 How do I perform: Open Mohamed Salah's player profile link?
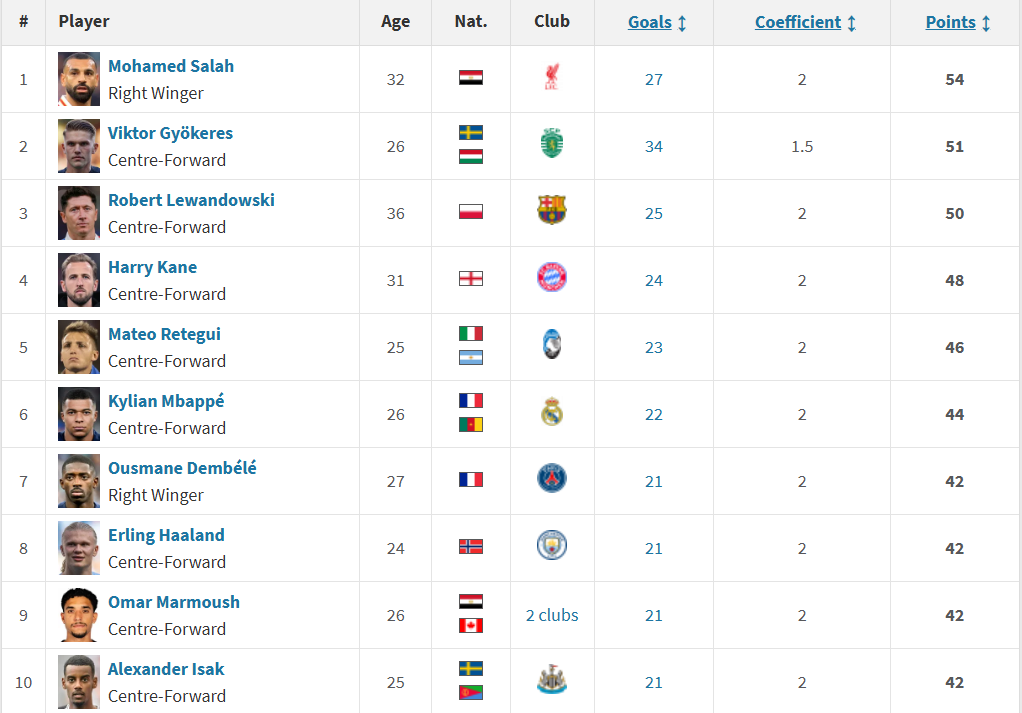(x=171, y=66)
